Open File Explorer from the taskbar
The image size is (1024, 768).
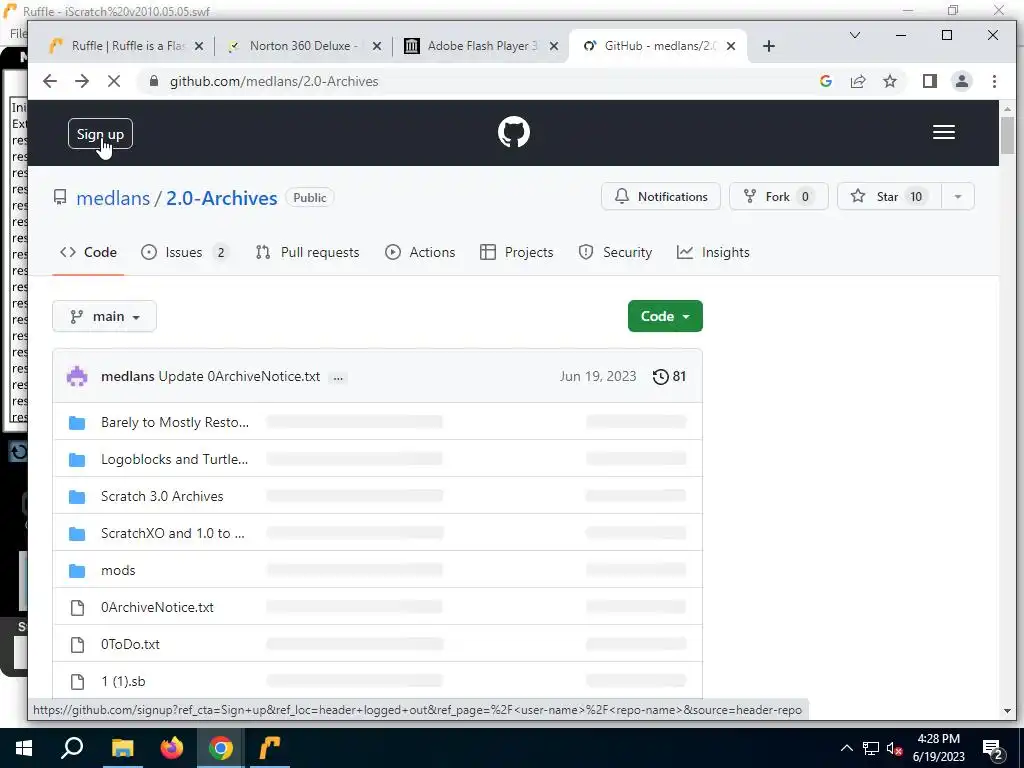click(122, 748)
